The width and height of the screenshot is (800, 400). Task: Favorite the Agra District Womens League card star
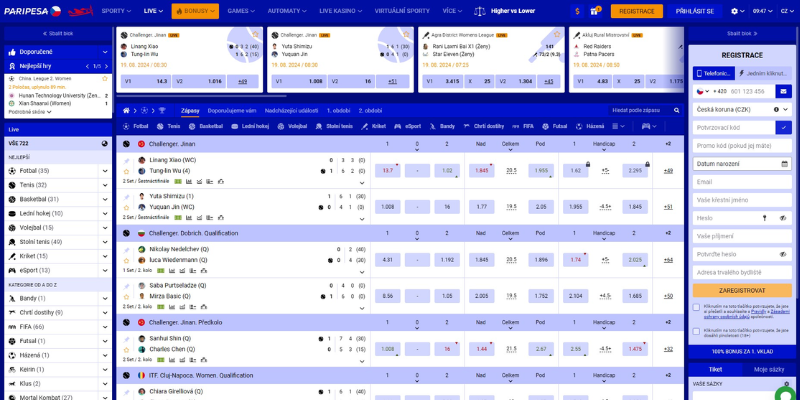(557, 34)
